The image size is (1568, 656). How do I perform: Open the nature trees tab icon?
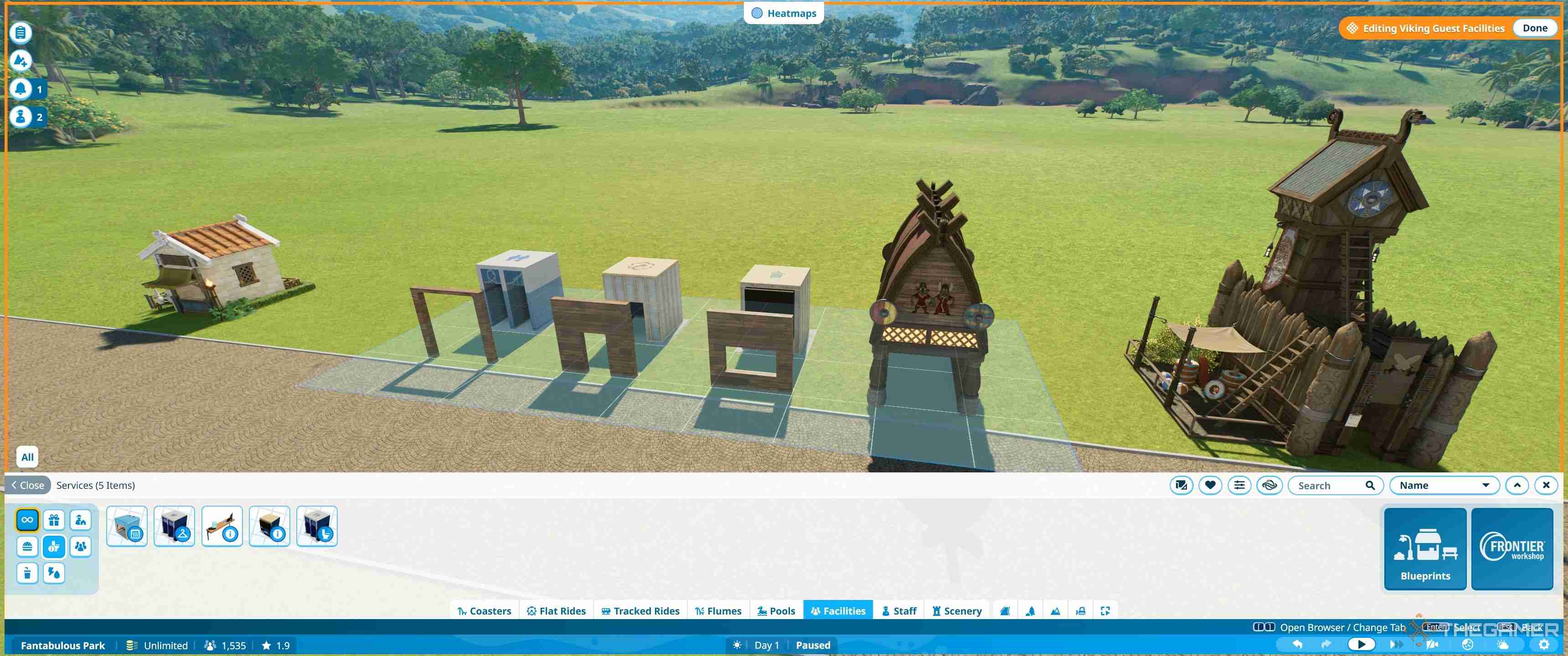(1030, 610)
